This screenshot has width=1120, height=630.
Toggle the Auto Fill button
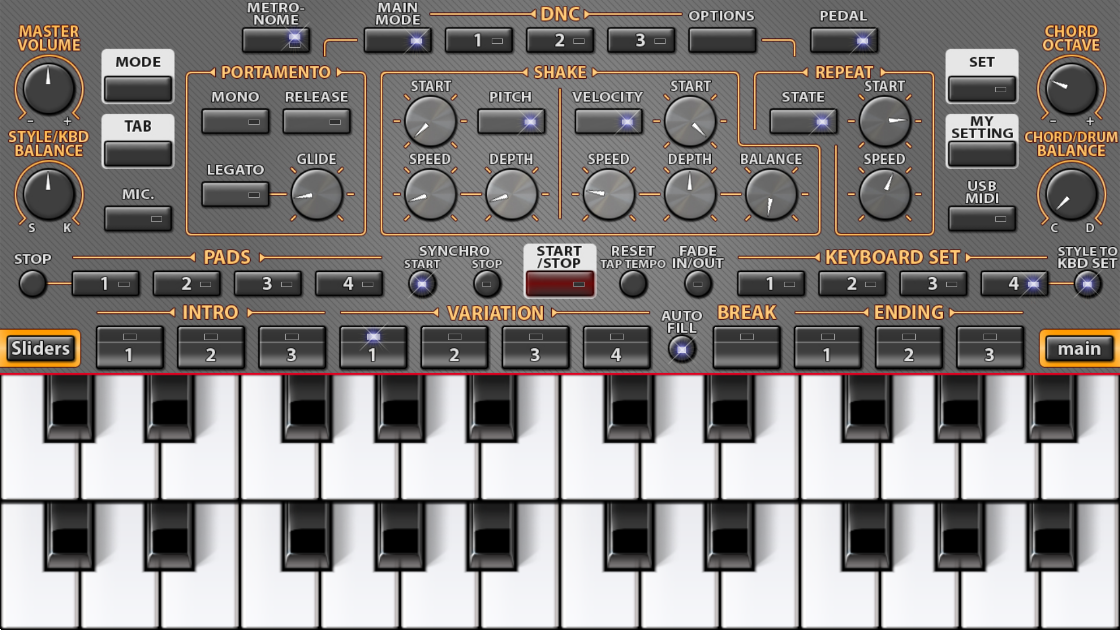(682, 349)
